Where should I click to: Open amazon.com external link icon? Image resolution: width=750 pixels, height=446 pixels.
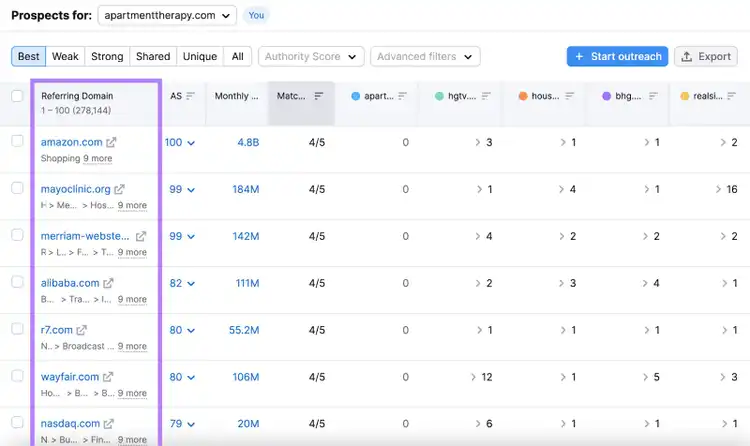[x=111, y=142]
